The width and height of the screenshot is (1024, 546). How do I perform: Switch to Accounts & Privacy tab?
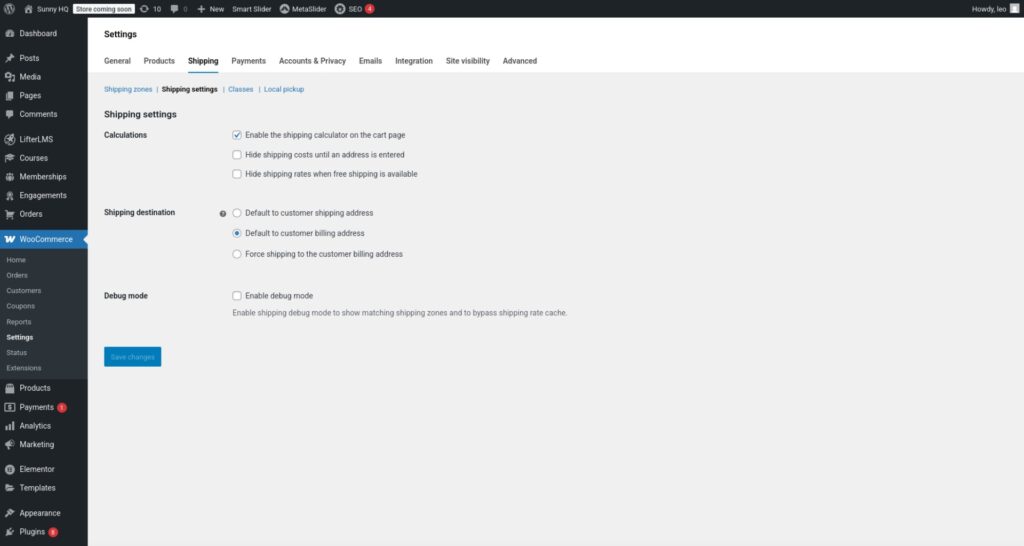(312, 61)
